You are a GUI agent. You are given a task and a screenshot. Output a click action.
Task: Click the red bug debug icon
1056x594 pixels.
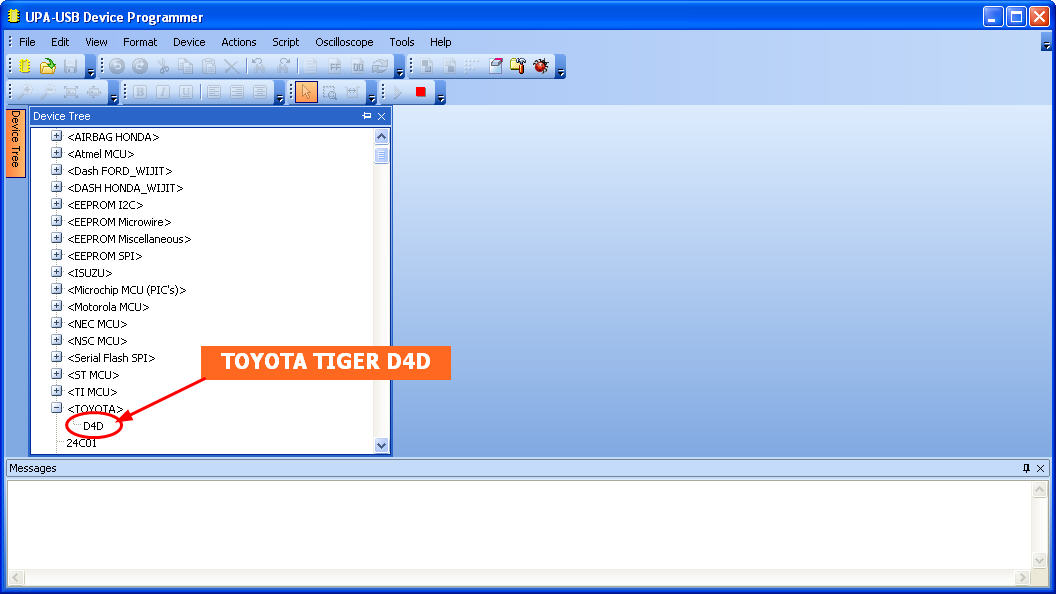click(541, 66)
